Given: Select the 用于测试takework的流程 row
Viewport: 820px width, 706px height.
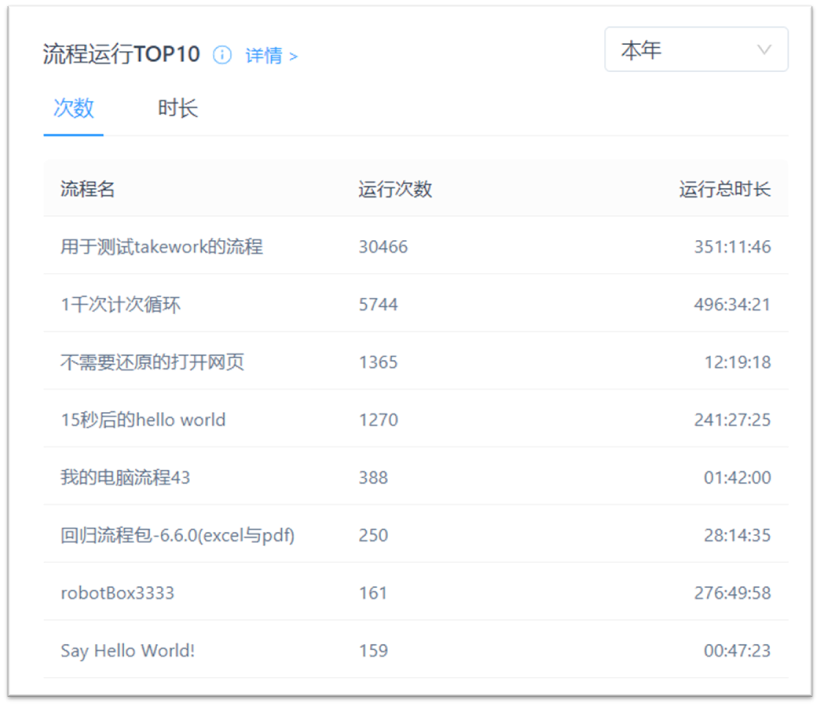Looking at the screenshot, I should [x=162, y=246].
